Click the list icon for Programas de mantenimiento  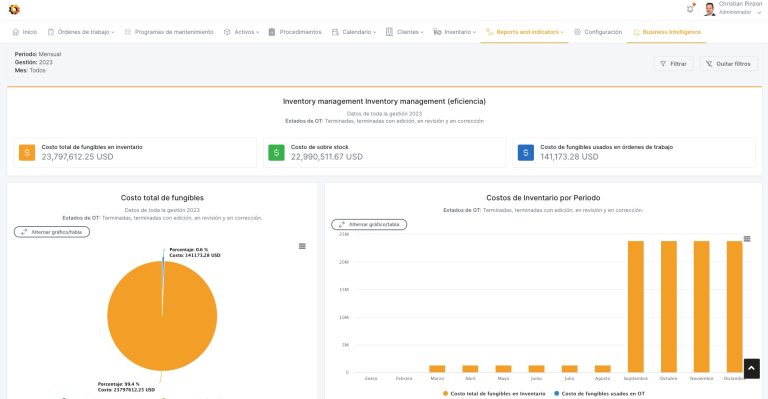pyautogui.click(x=128, y=32)
